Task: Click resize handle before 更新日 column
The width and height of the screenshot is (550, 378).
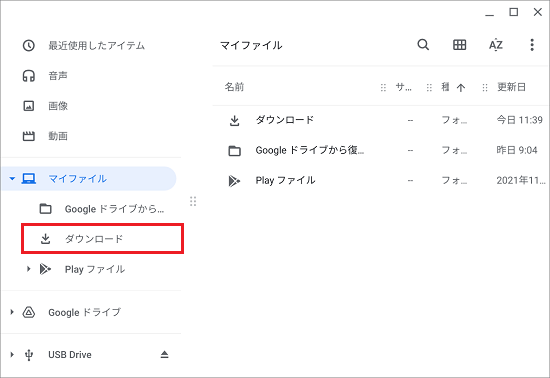Action: pyautogui.click(x=485, y=87)
